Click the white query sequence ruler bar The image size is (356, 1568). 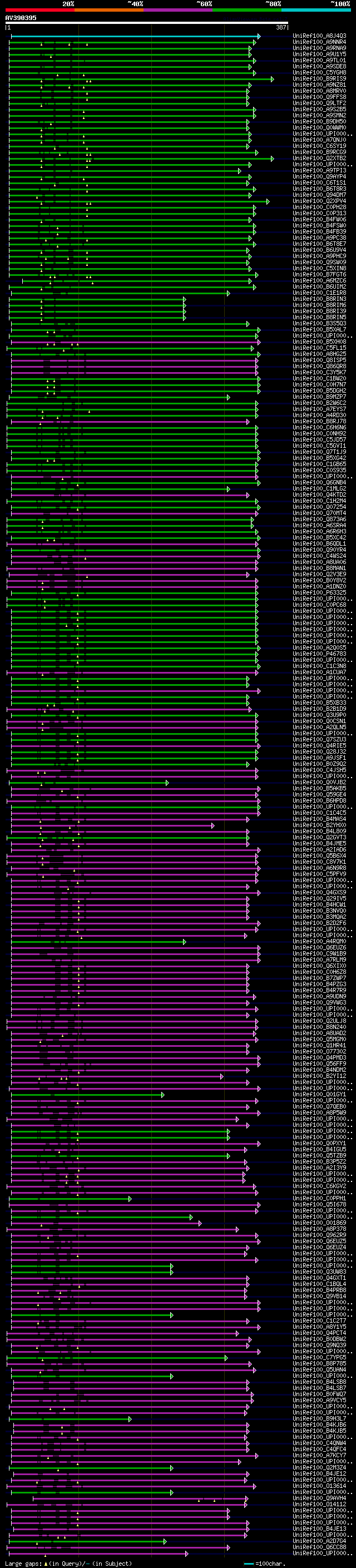(x=147, y=23)
